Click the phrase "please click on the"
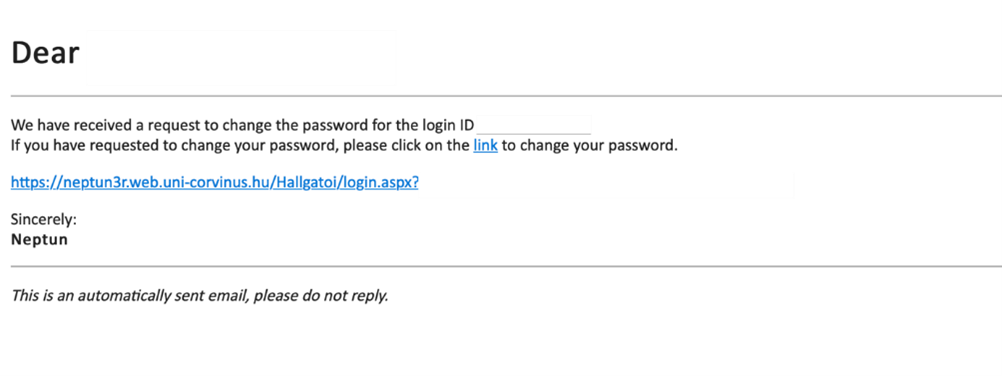 [x=406, y=145]
